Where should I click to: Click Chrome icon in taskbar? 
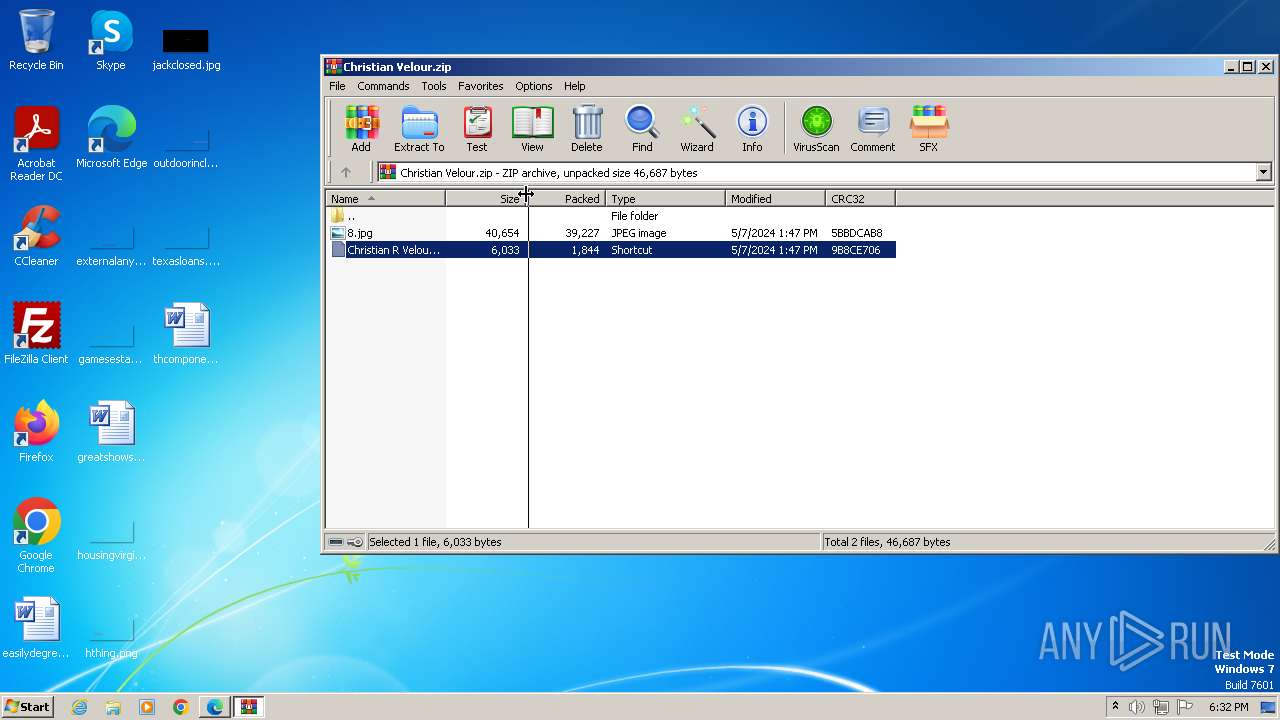pos(181,707)
